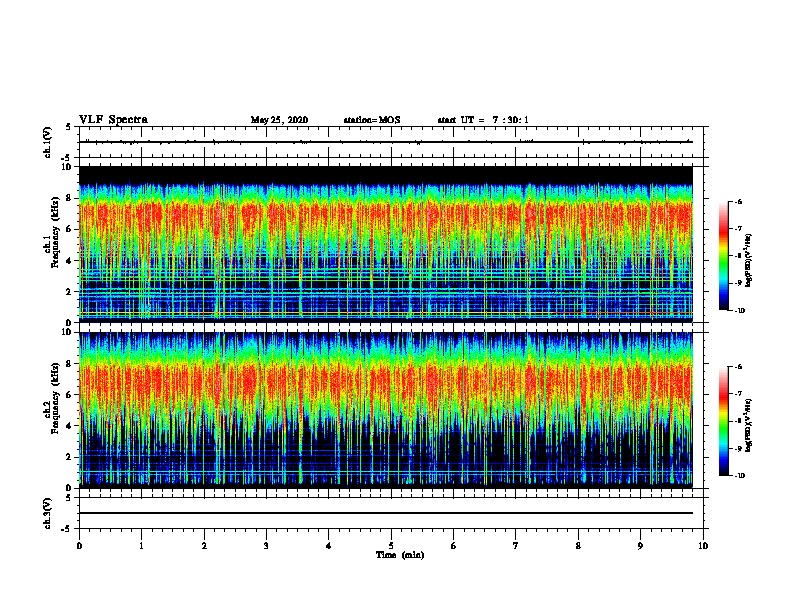Click the ch.1 spectrogram color bar
Screen dimensions: 792x612
tap(724, 256)
